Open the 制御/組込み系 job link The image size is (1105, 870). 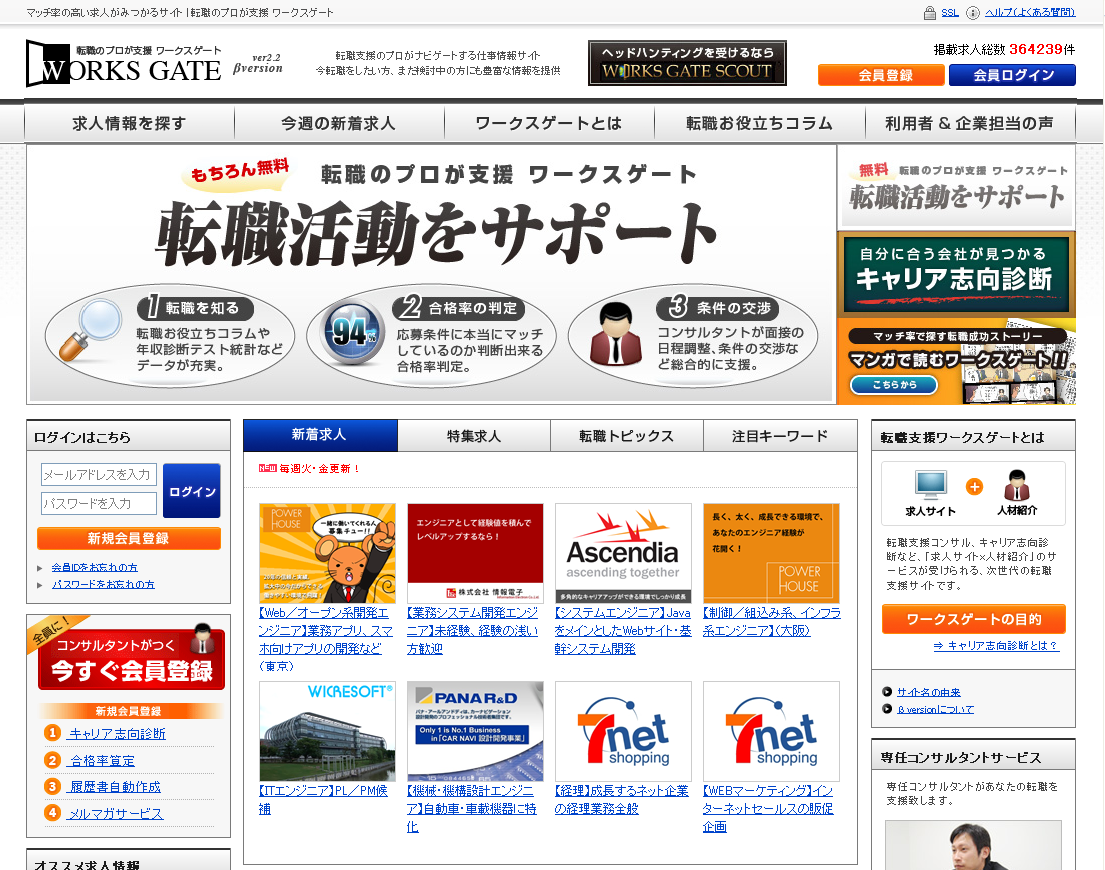(772, 621)
